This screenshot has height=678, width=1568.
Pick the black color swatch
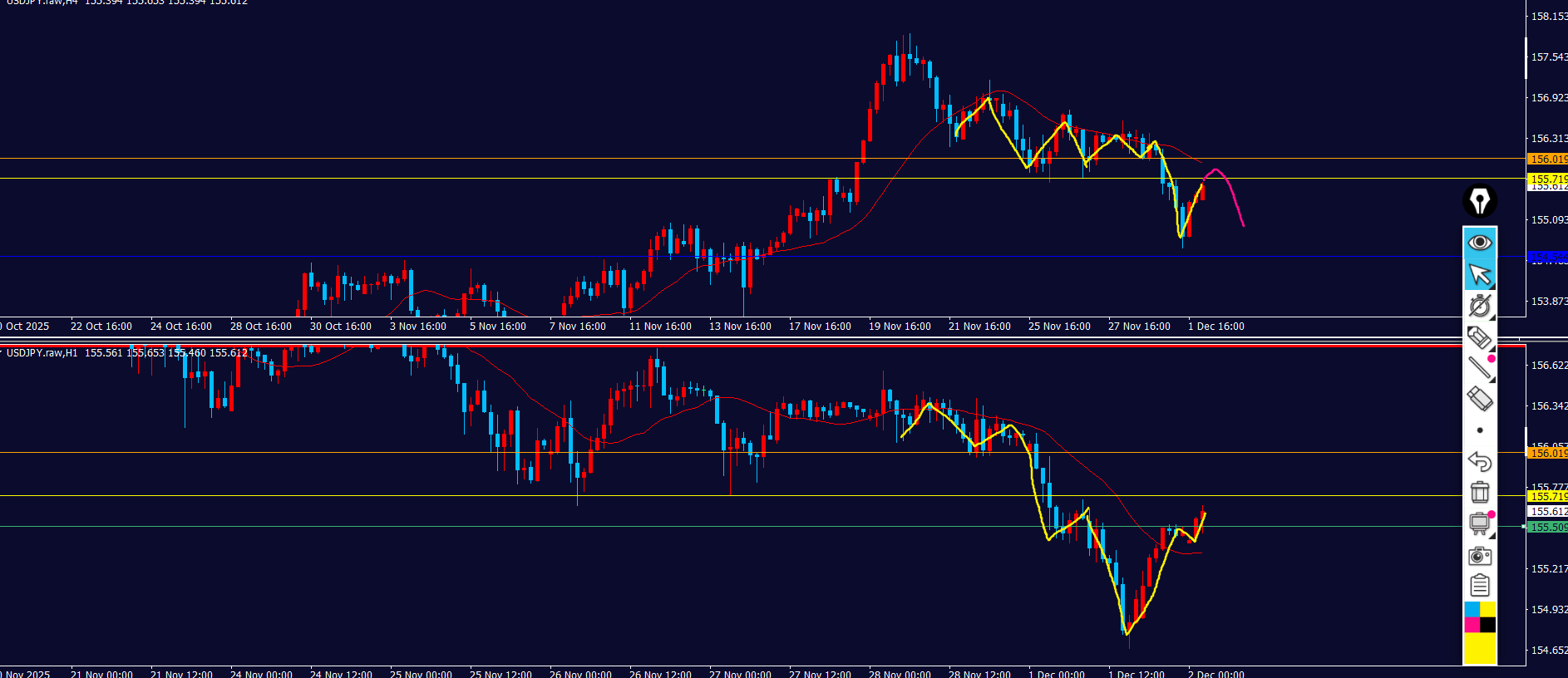pyautogui.click(x=1488, y=625)
